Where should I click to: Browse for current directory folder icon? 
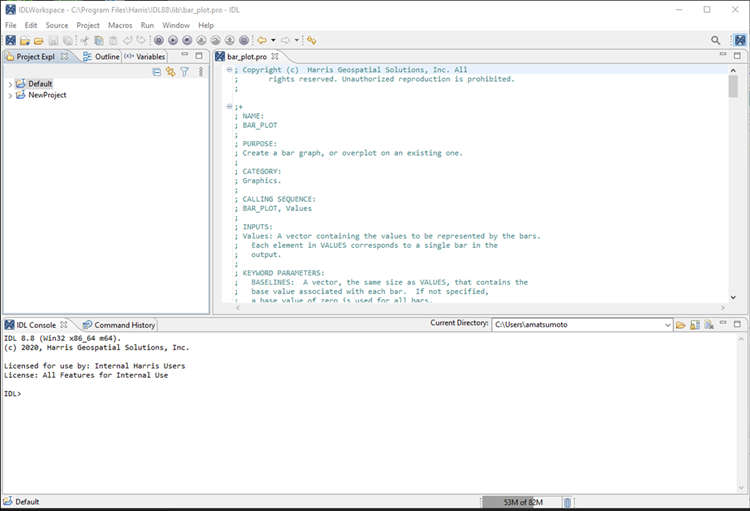[681, 325]
